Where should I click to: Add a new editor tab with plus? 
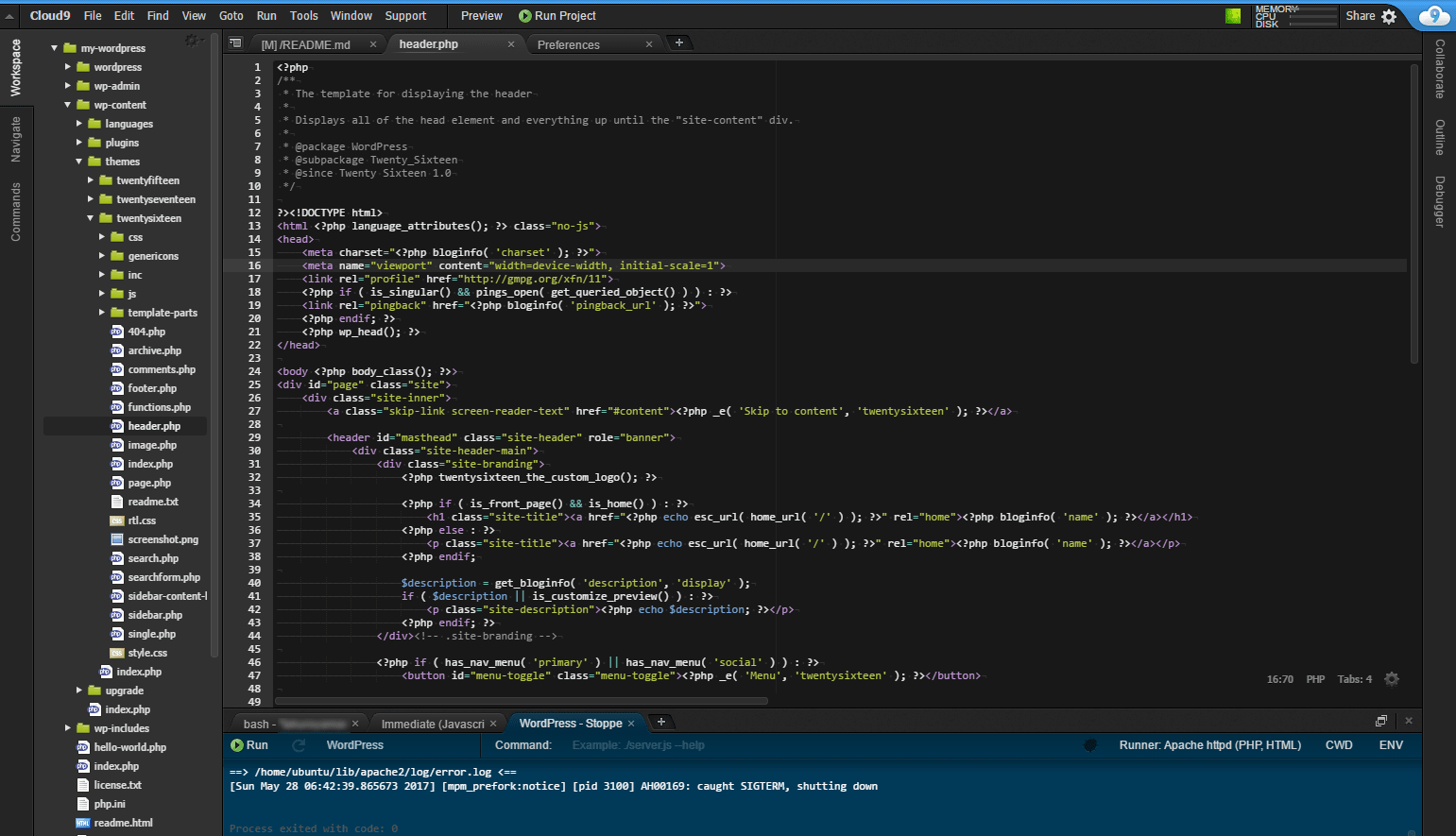pyautogui.click(x=678, y=43)
